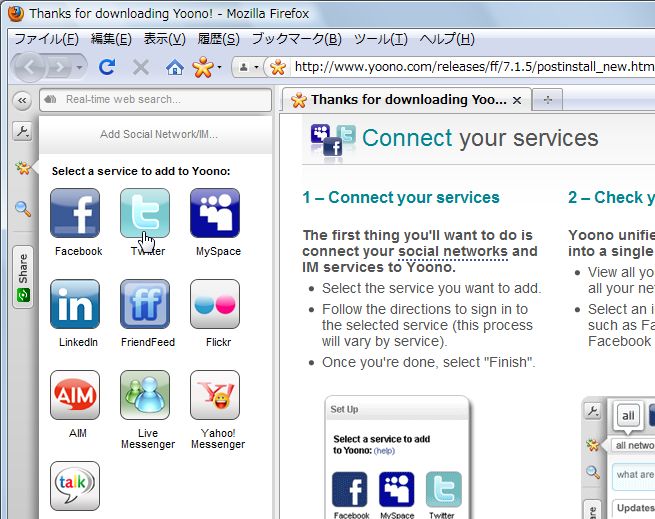This screenshot has height=519, width=655.
Task: Add the Facebook service to Yoono
Action: [75, 213]
